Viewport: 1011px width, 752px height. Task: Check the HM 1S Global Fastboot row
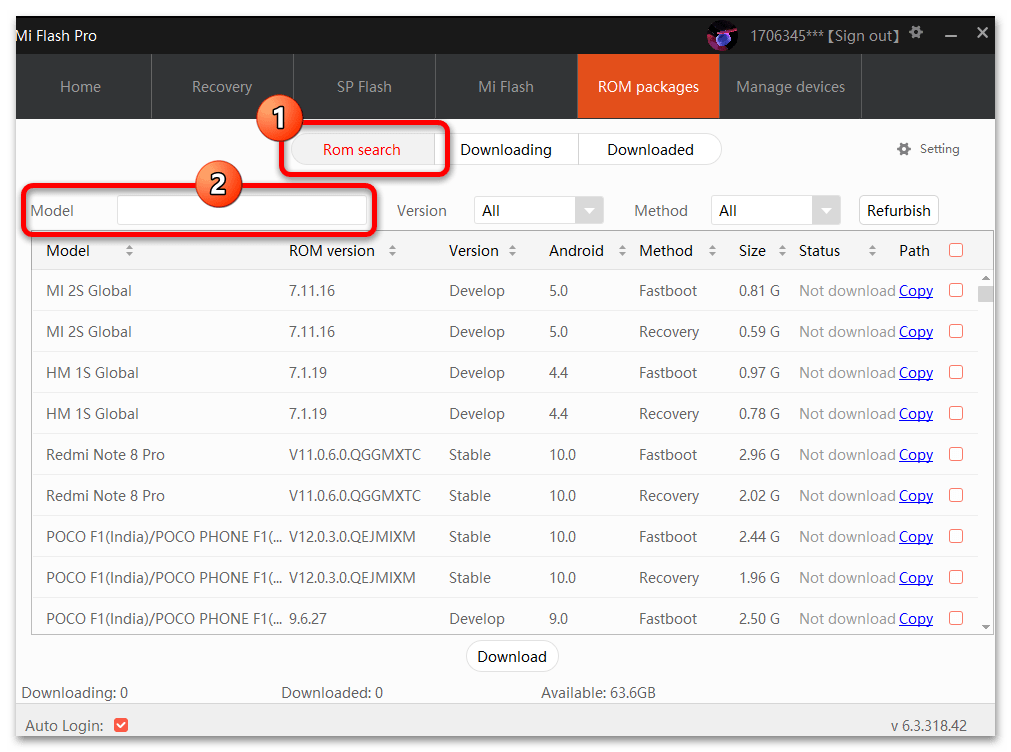click(956, 372)
